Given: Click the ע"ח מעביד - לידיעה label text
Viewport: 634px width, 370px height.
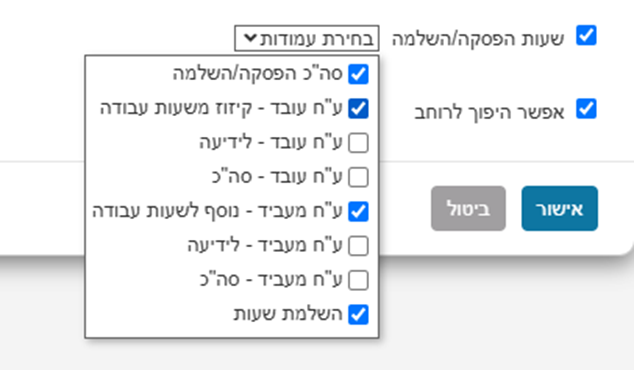Looking at the screenshot, I should [265, 245].
